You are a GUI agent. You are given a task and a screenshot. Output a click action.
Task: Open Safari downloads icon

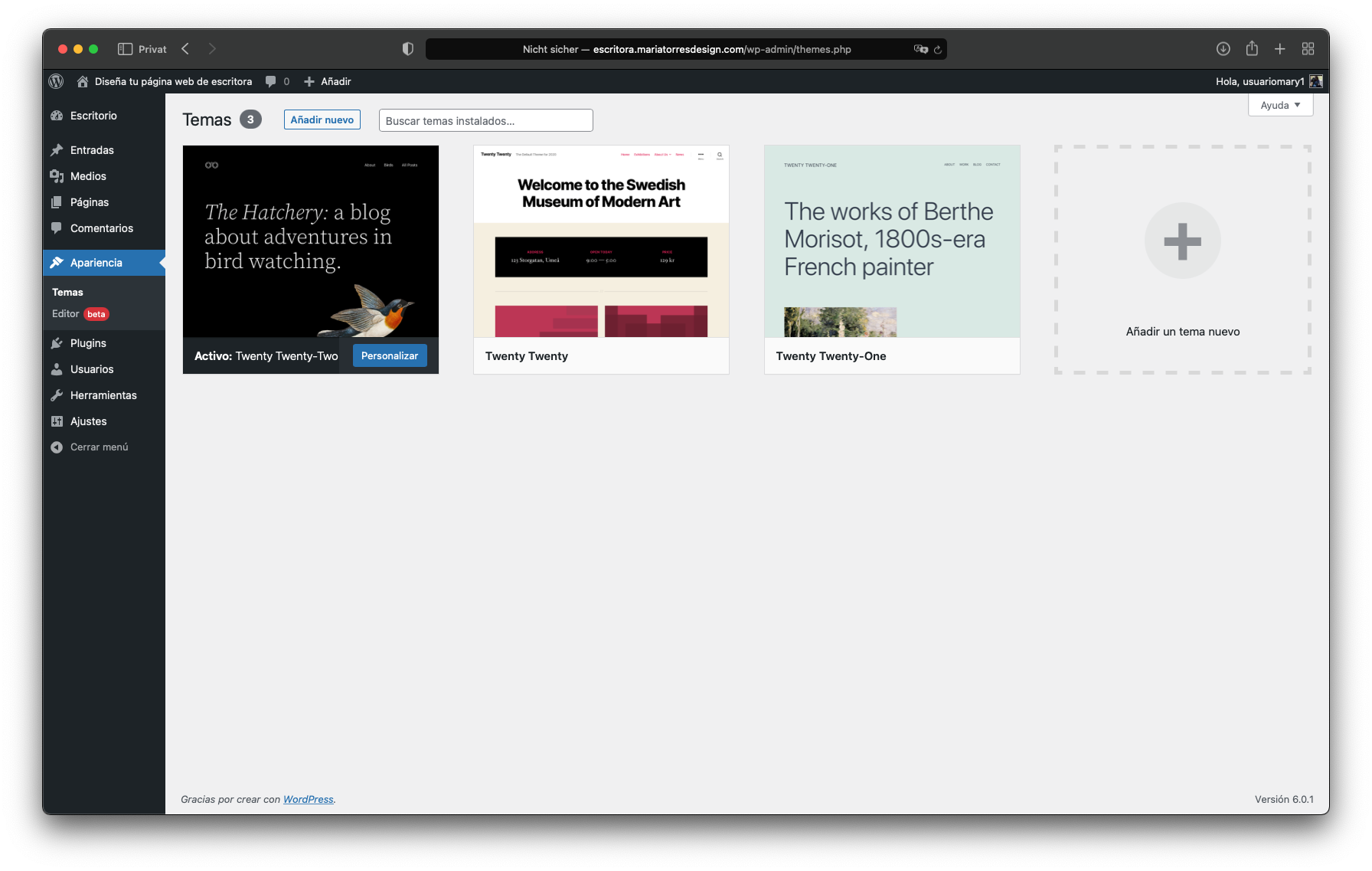tap(1223, 49)
